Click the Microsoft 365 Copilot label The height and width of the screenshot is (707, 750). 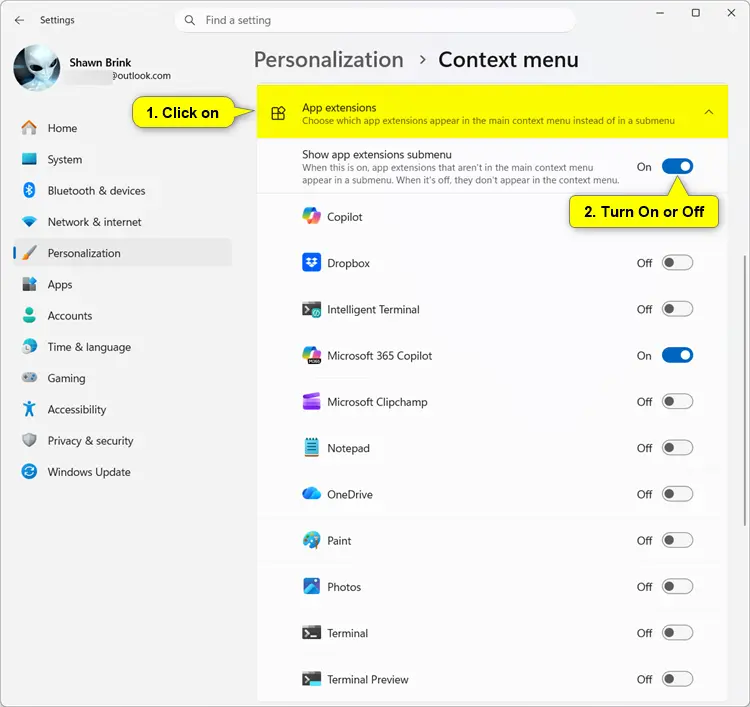379,356
